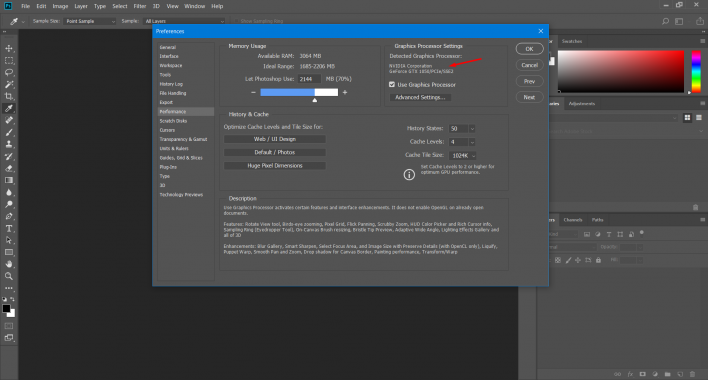
Task: Click Huge Pixel Dimensions cache preset
Action: (x=275, y=166)
